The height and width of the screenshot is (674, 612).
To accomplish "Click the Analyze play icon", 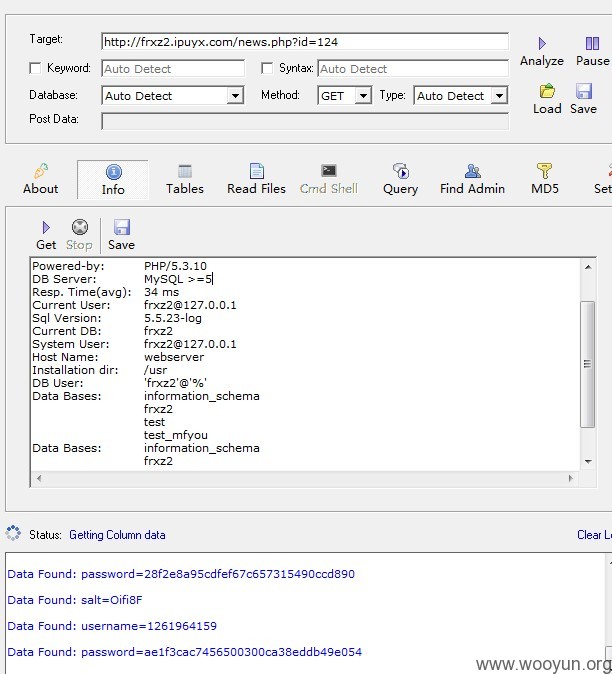I will 542,43.
